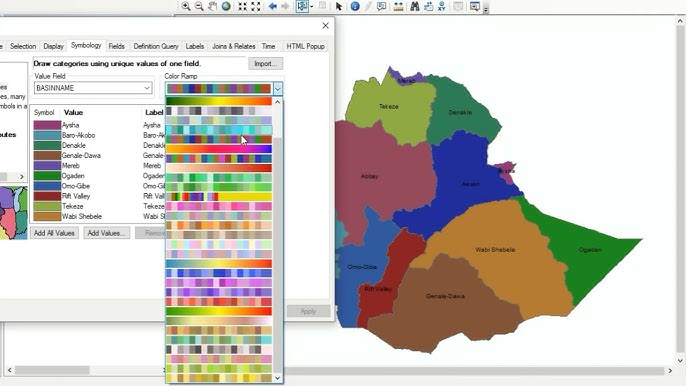Open the Find binoculars tool
Viewport: 686px width, 386px height.
[415, 6]
